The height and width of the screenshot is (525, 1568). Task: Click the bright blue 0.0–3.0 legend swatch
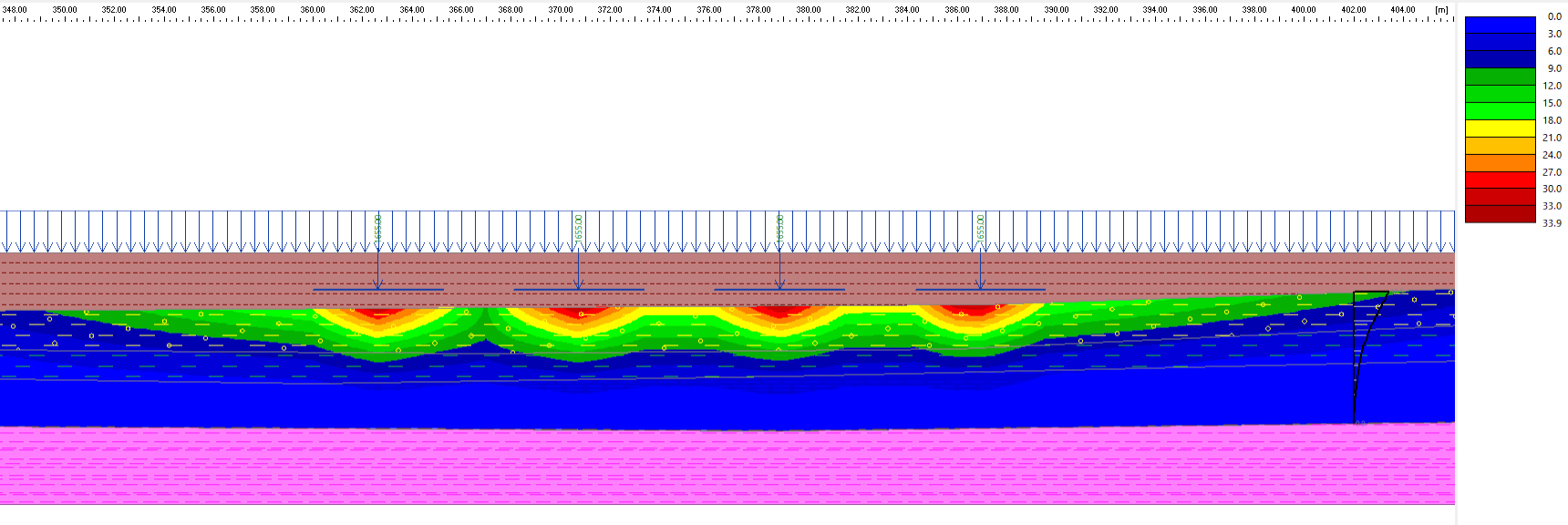(1500, 26)
